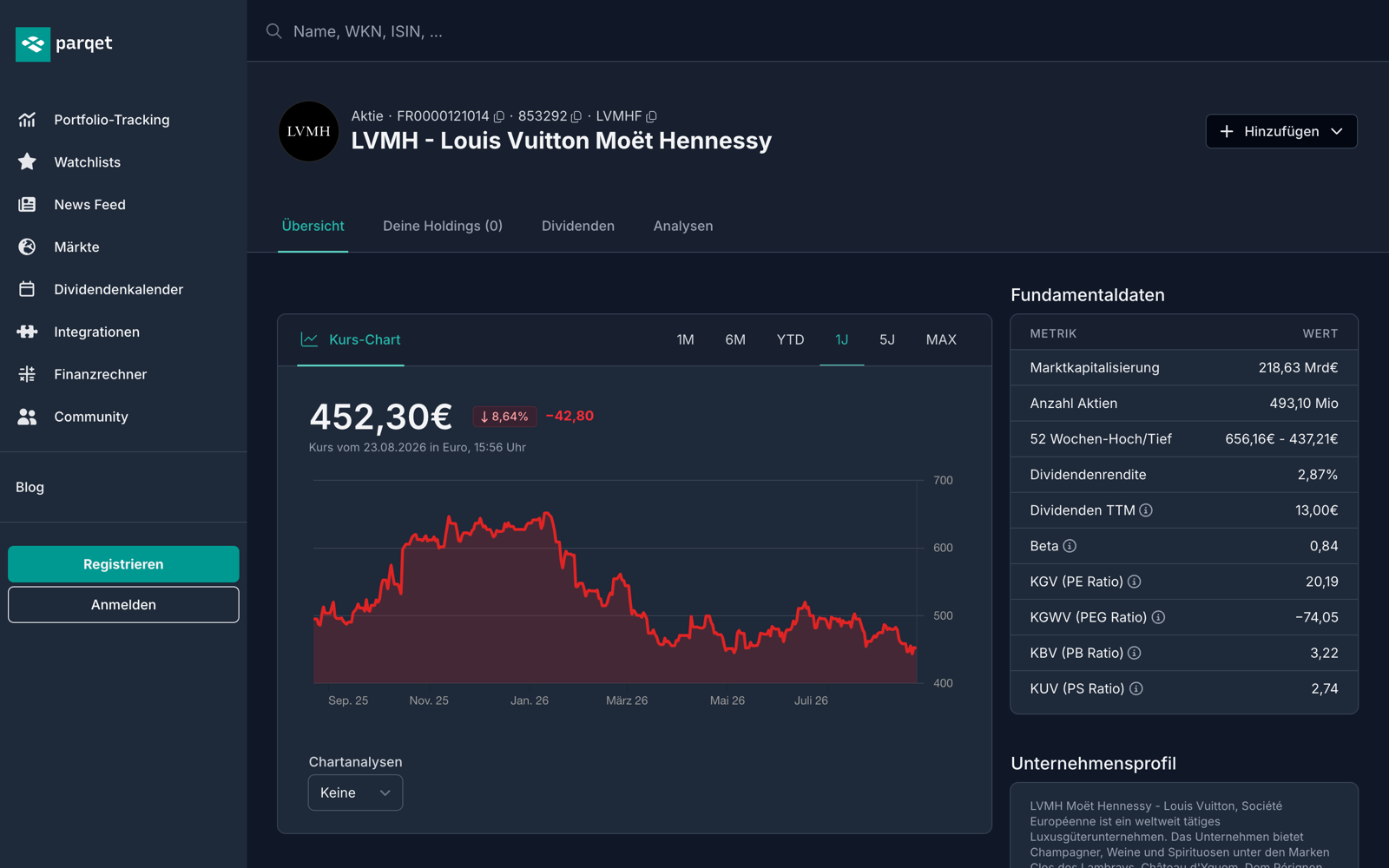1389x868 pixels.
Task: Select the Kurs-Chart tab
Action: tap(351, 339)
